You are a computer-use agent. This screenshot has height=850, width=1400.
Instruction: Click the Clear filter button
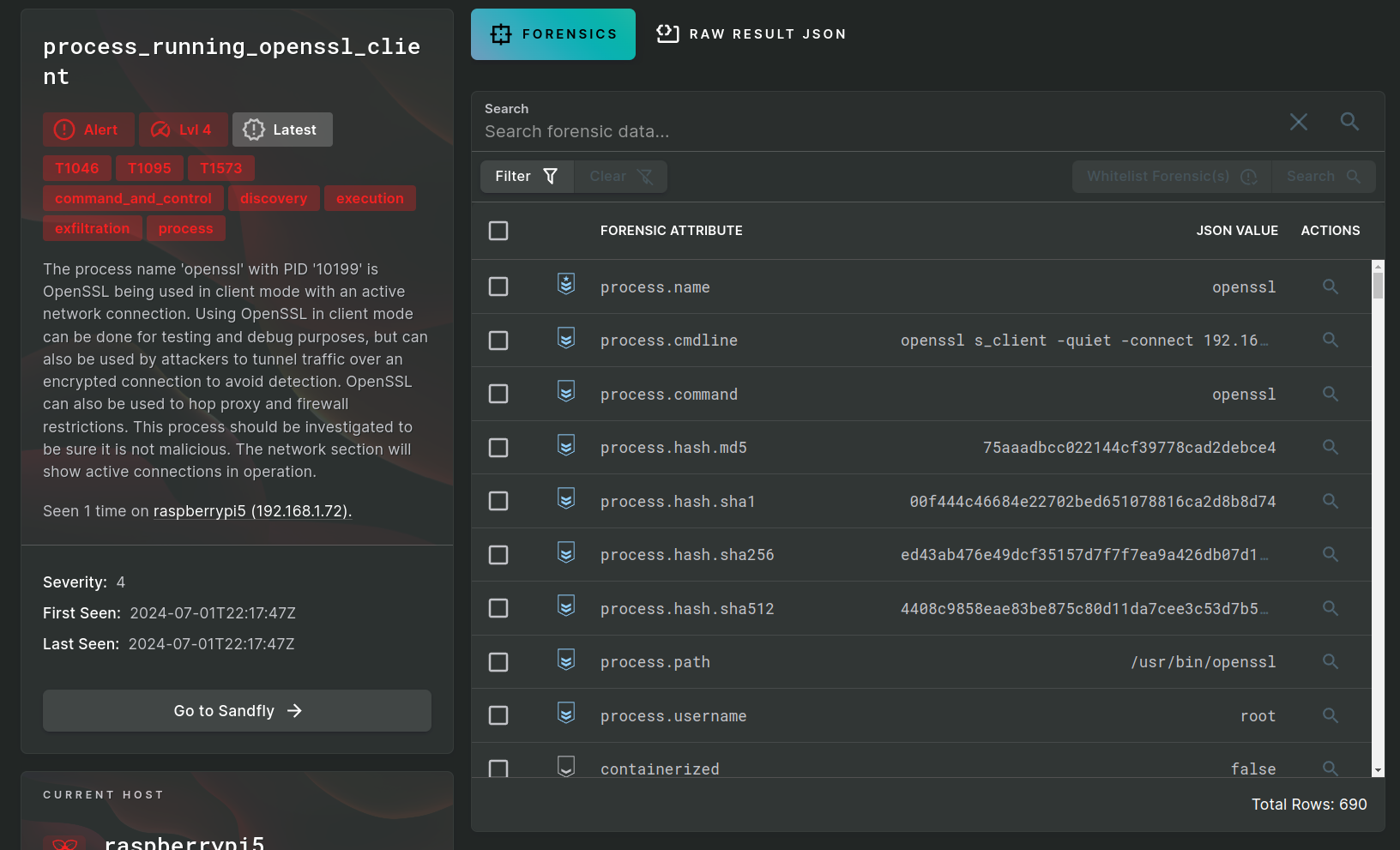[x=620, y=176]
